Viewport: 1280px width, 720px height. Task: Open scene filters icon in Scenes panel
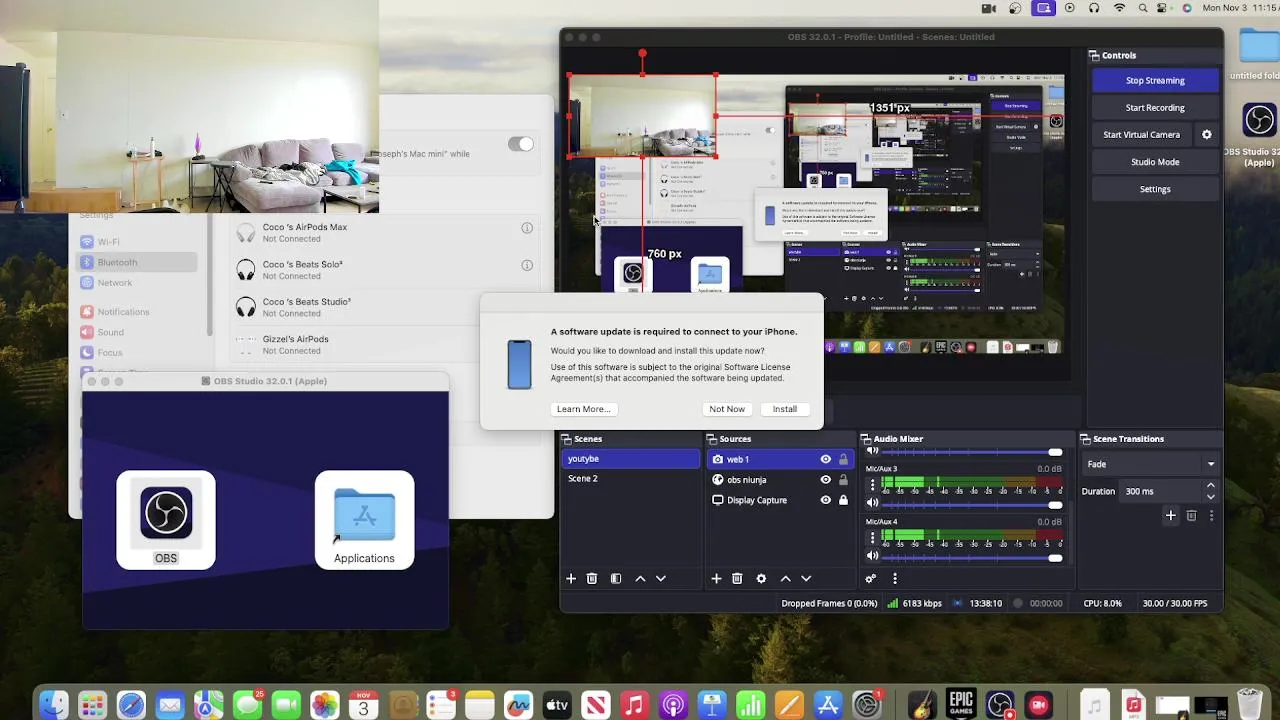616,578
